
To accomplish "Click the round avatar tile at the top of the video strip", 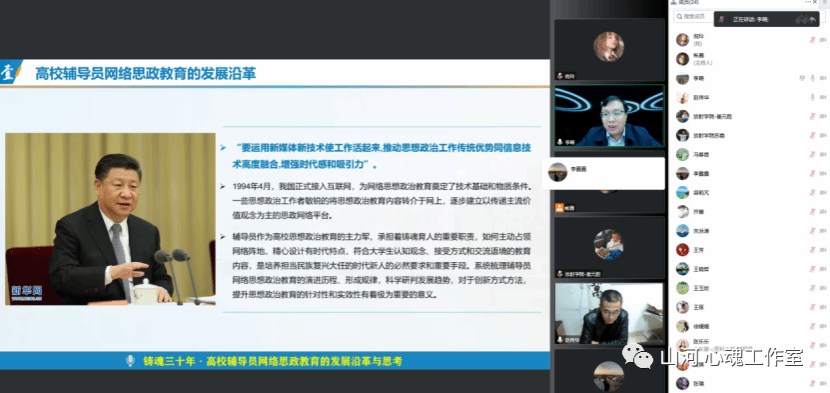I will coord(609,47).
